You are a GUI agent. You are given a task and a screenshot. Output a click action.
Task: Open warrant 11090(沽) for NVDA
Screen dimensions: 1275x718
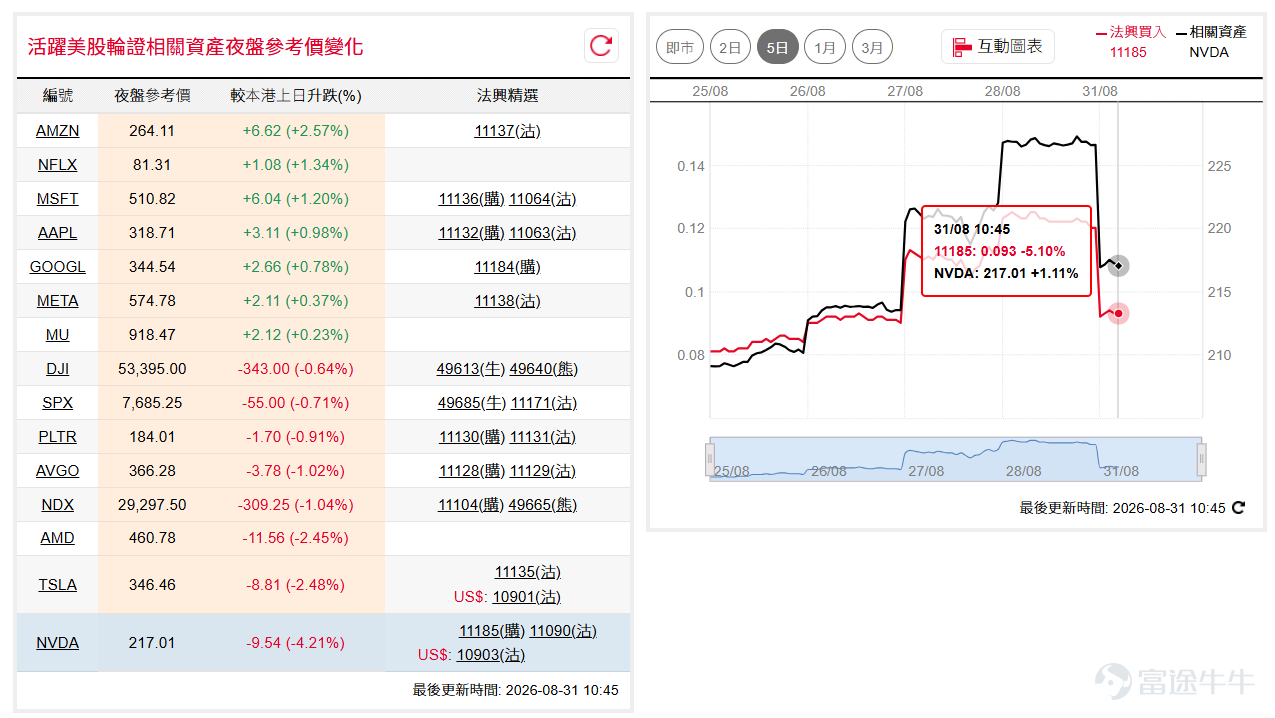coord(563,631)
